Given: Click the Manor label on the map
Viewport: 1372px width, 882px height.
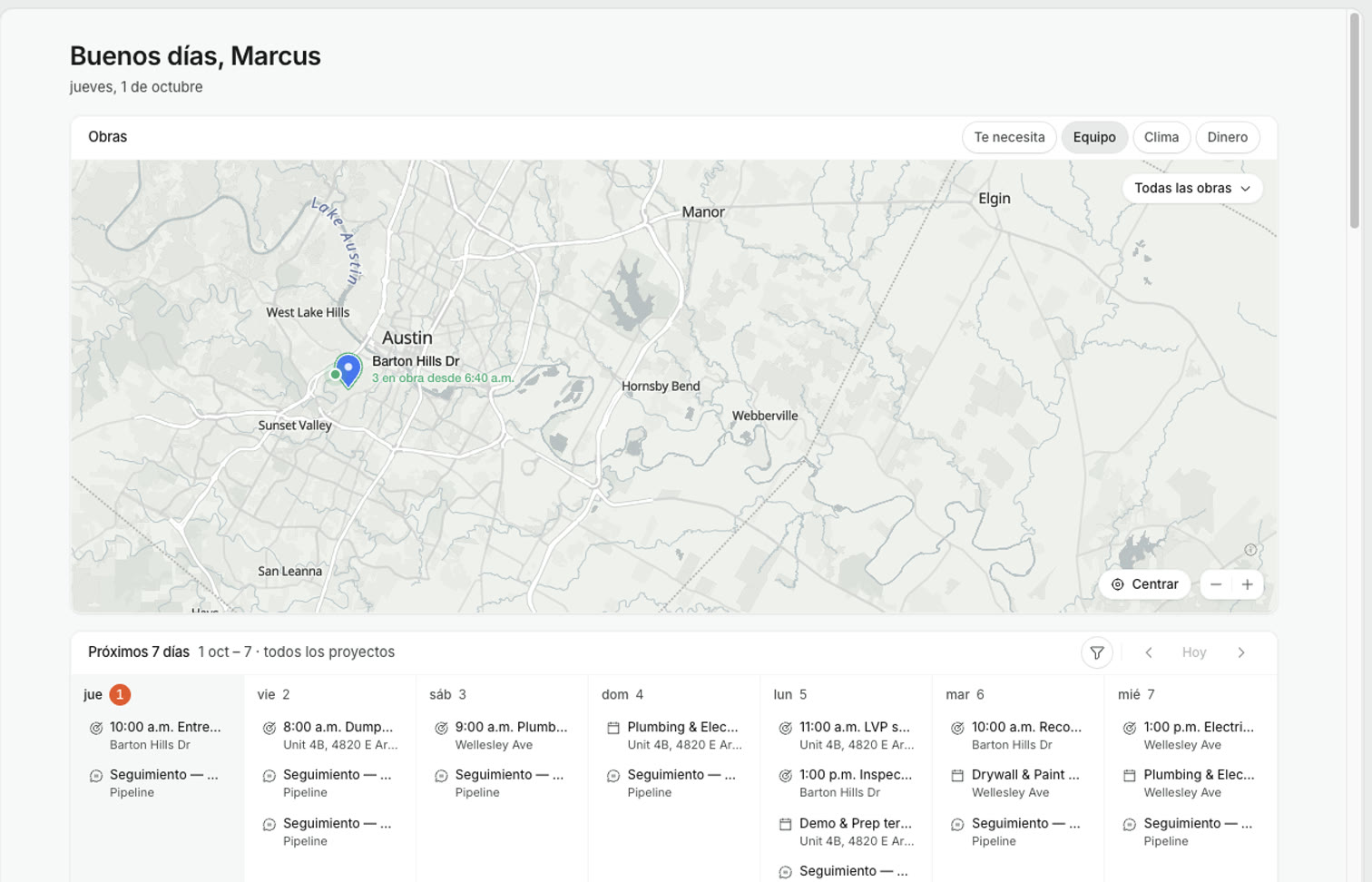Looking at the screenshot, I should coord(703,212).
